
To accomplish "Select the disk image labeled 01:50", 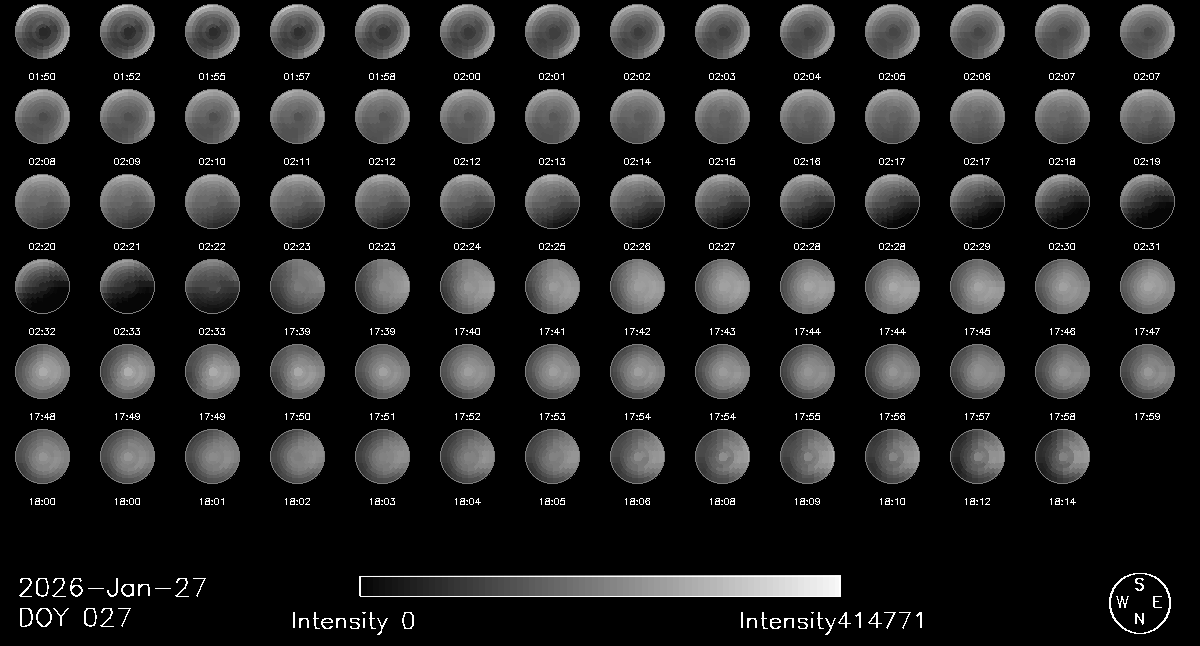I will (42, 32).
